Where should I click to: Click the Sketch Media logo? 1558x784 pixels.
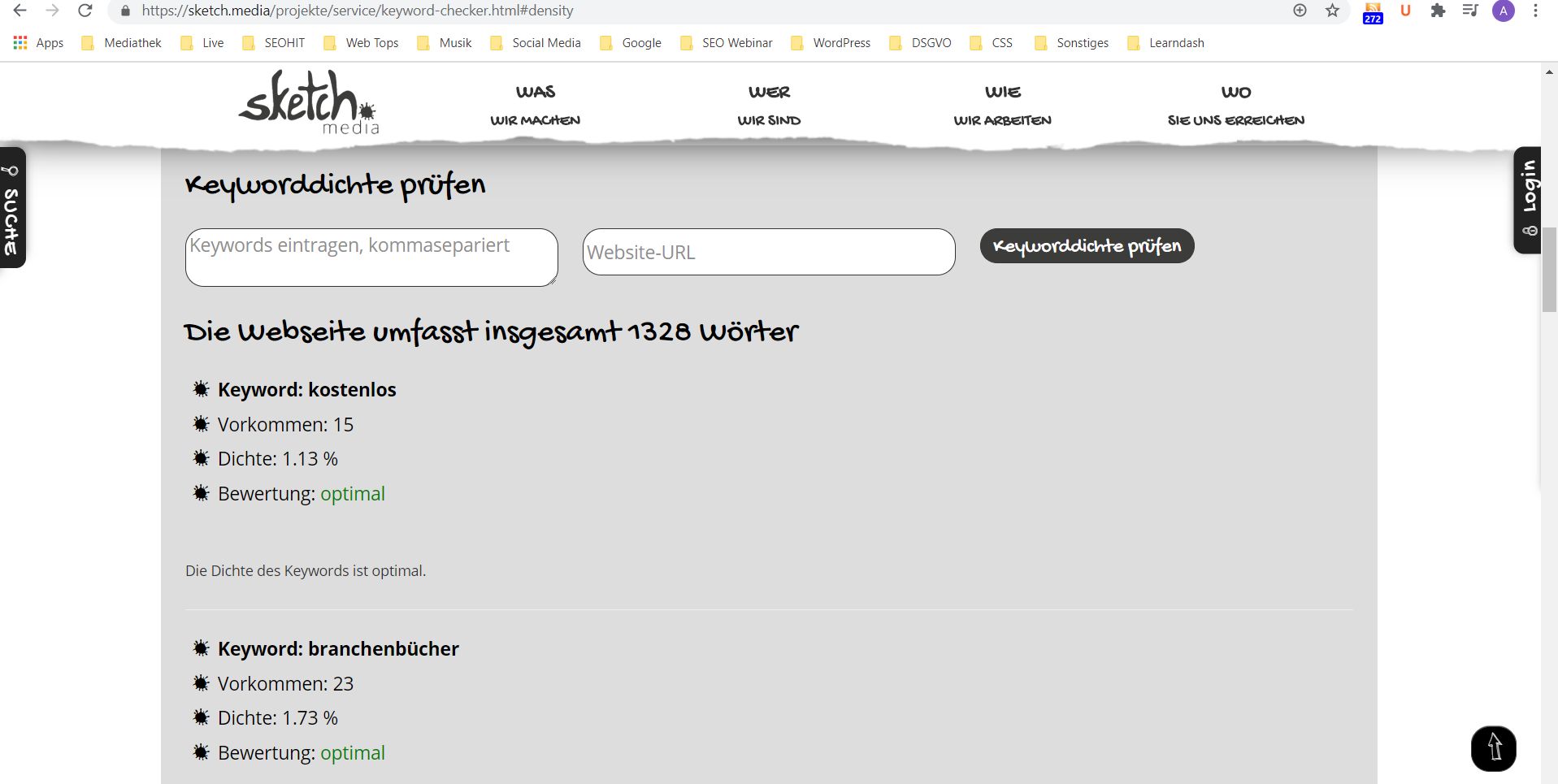click(309, 102)
